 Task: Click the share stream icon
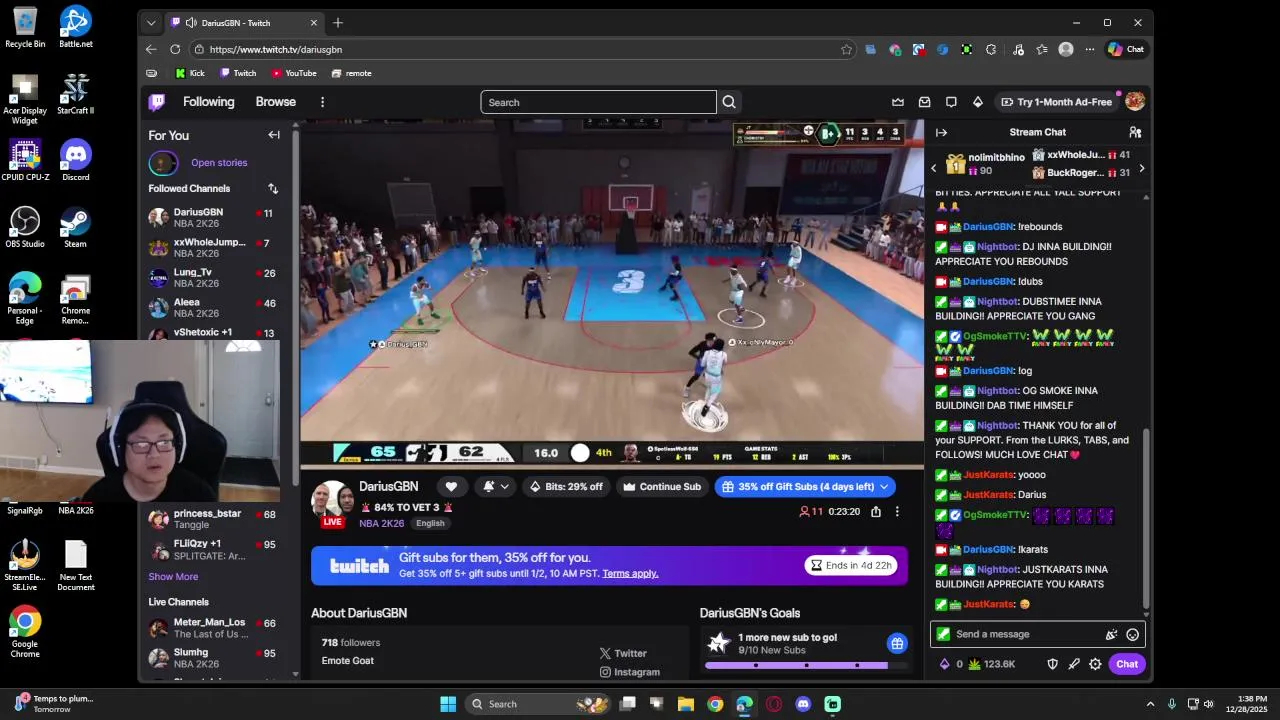point(876,511)
